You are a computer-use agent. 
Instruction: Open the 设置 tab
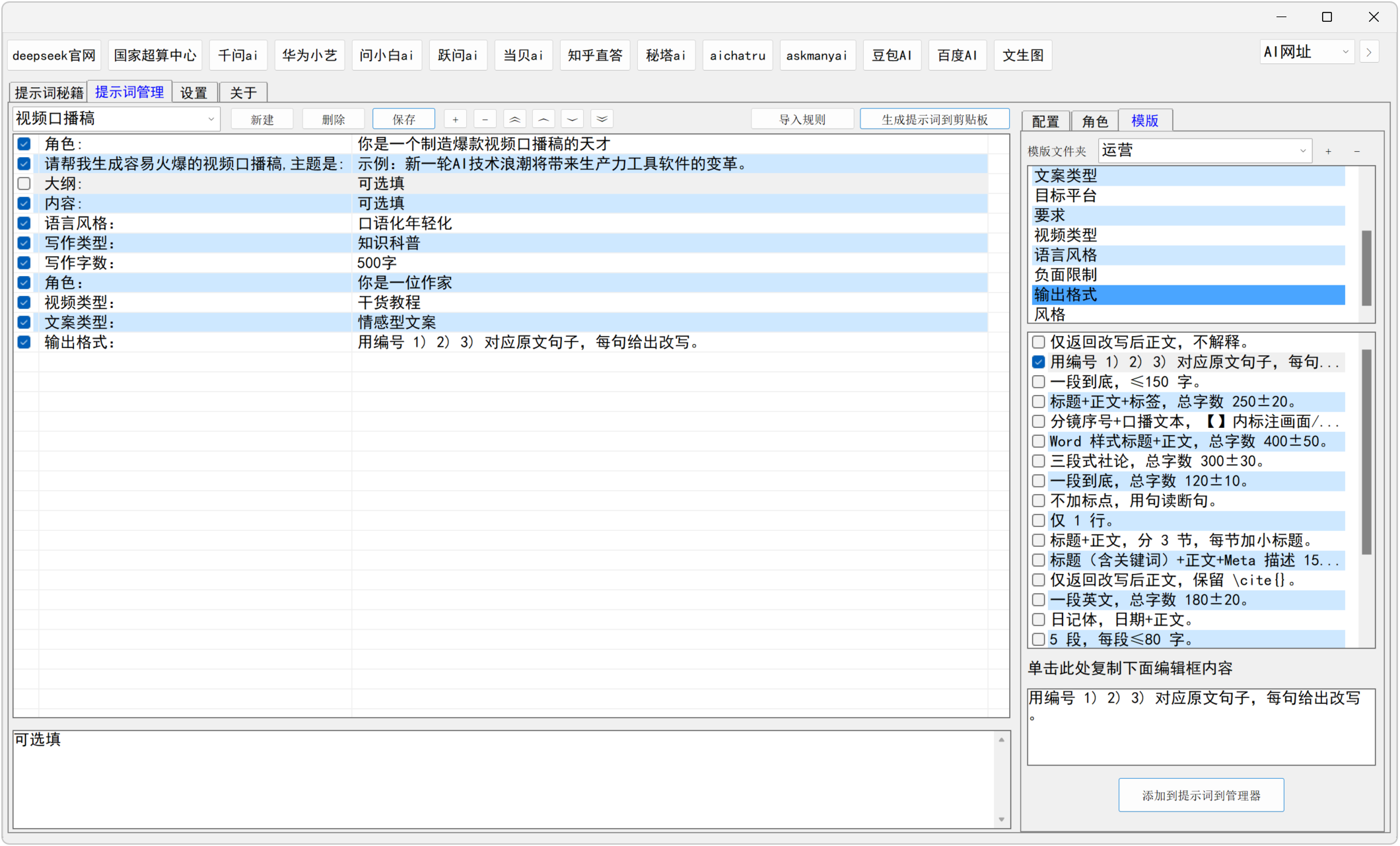click(x=194, y=92)
